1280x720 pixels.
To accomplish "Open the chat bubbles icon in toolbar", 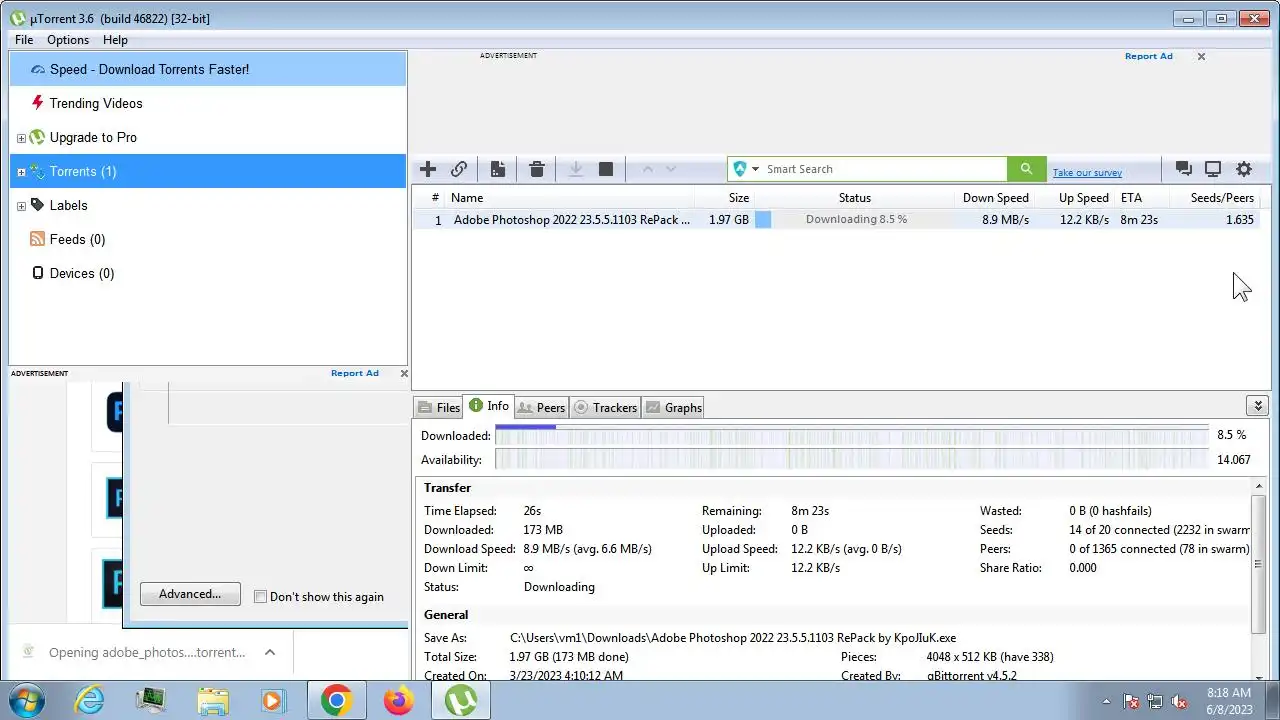I will [1183, 169].
